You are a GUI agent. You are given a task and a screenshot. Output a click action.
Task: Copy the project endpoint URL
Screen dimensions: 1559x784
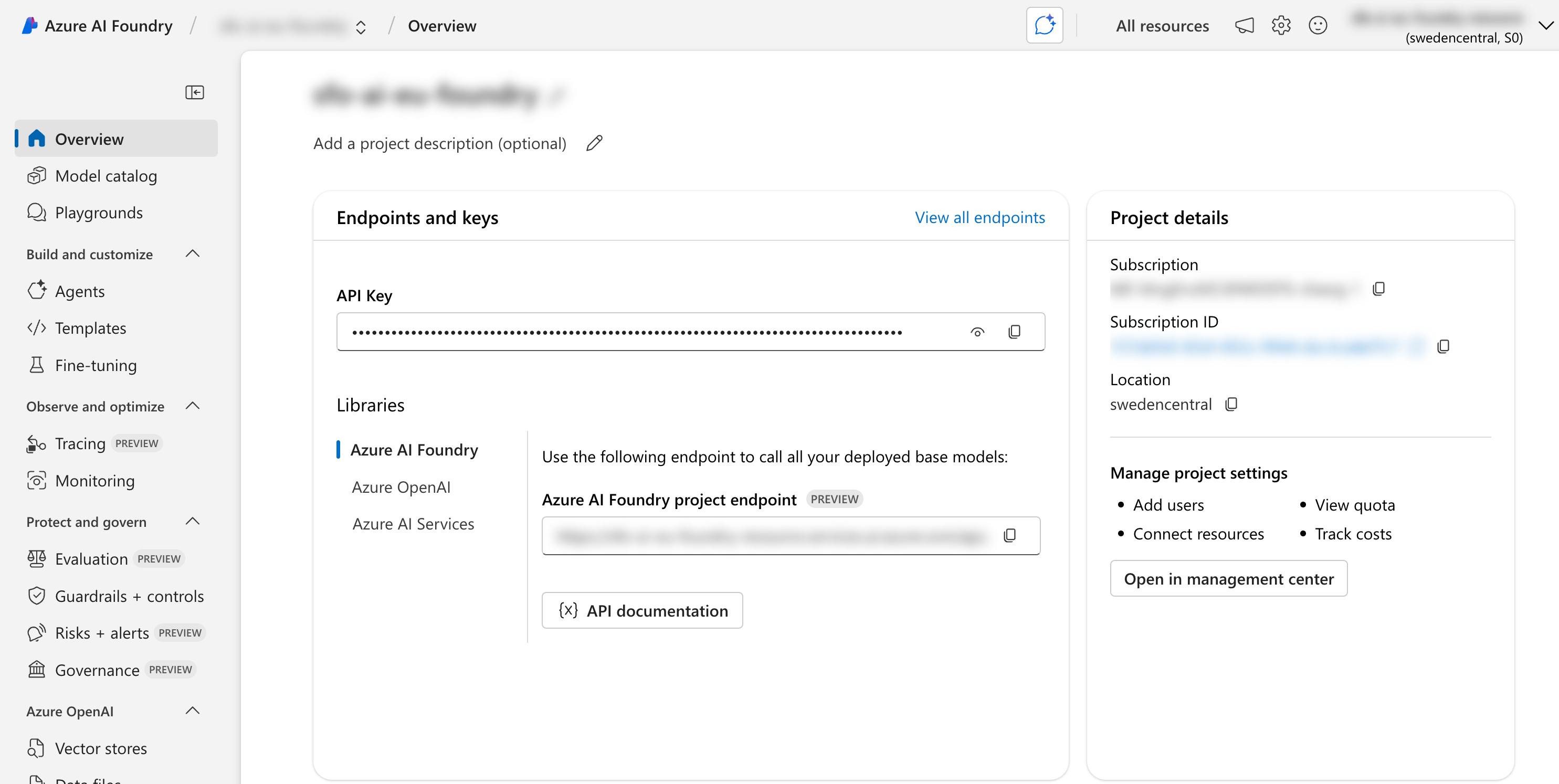(1009, 535)
